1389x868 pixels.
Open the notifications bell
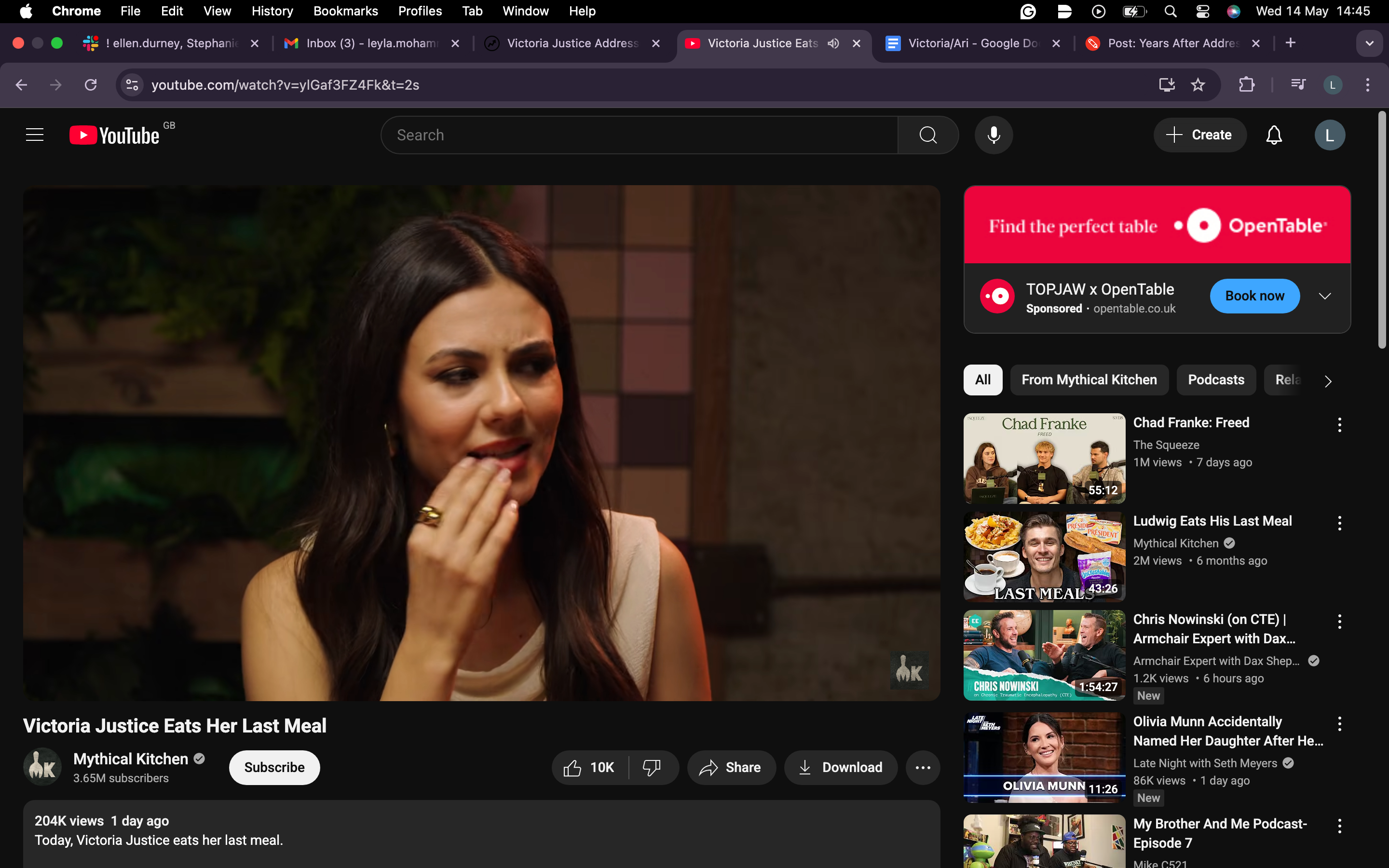point(1274,135)
